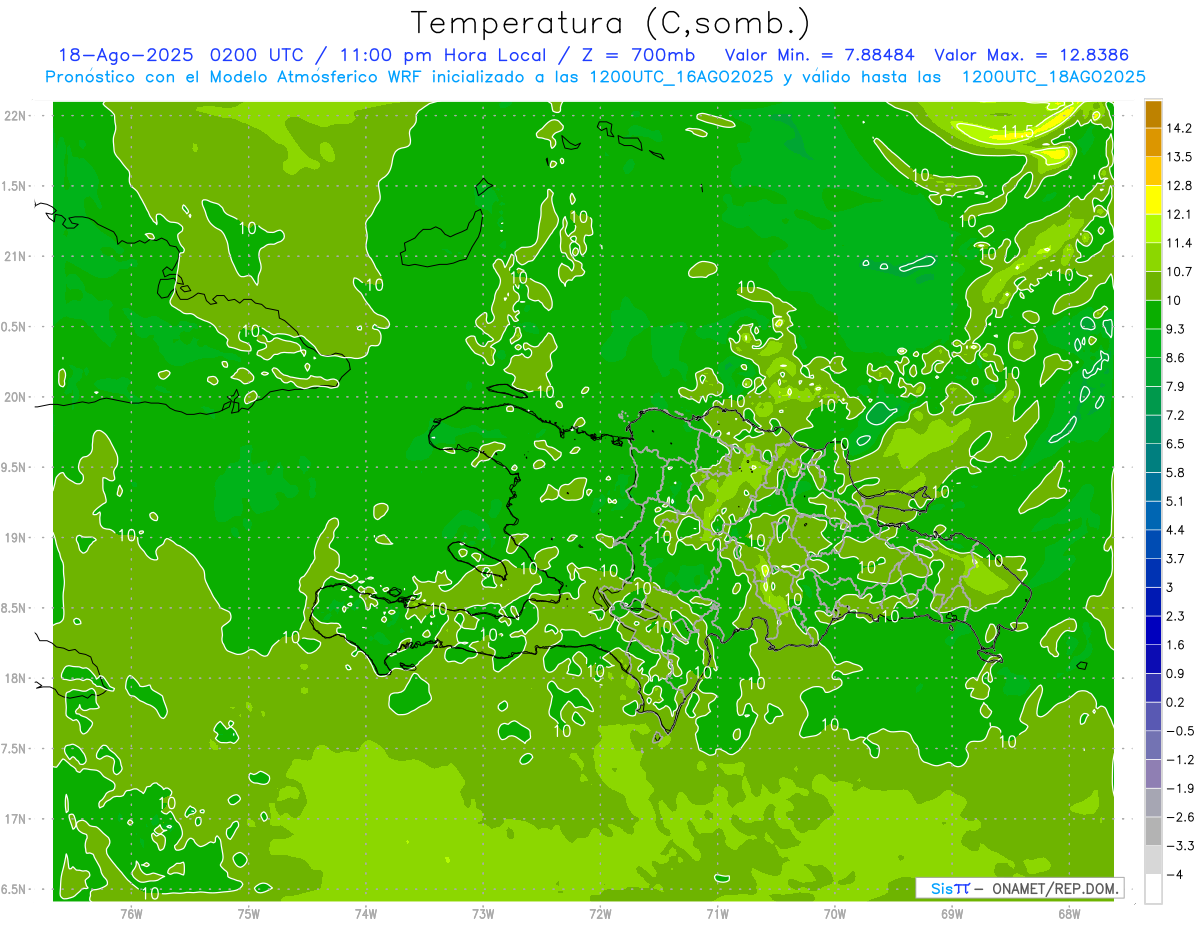Screen dimensions: 1200x927
Task: Click the "13.5" color scale label
Action: coord(1179,157)
